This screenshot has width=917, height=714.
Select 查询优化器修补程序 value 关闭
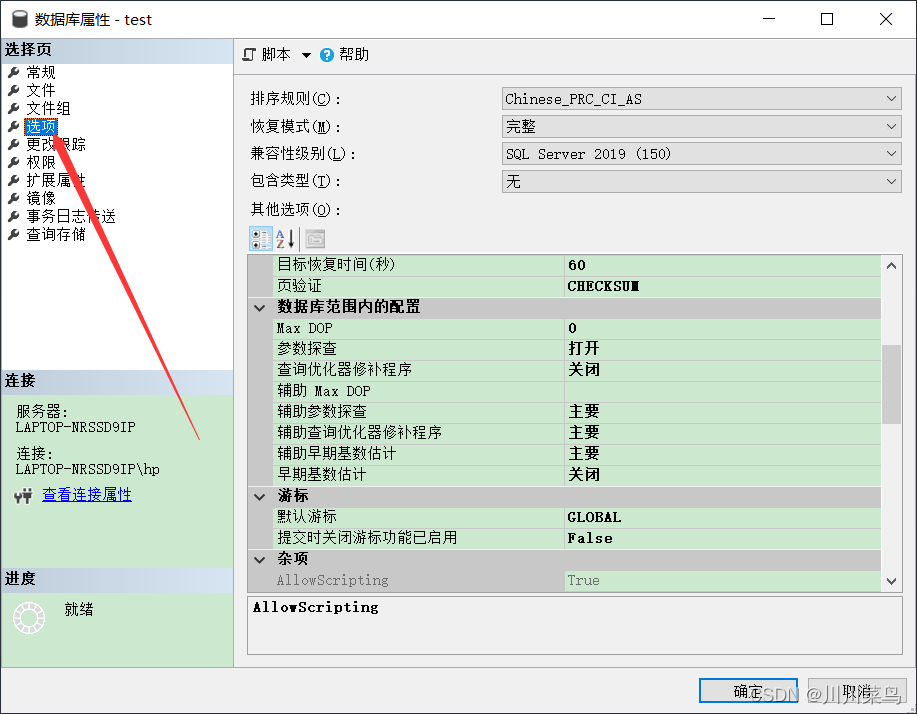tap(722, 370)
